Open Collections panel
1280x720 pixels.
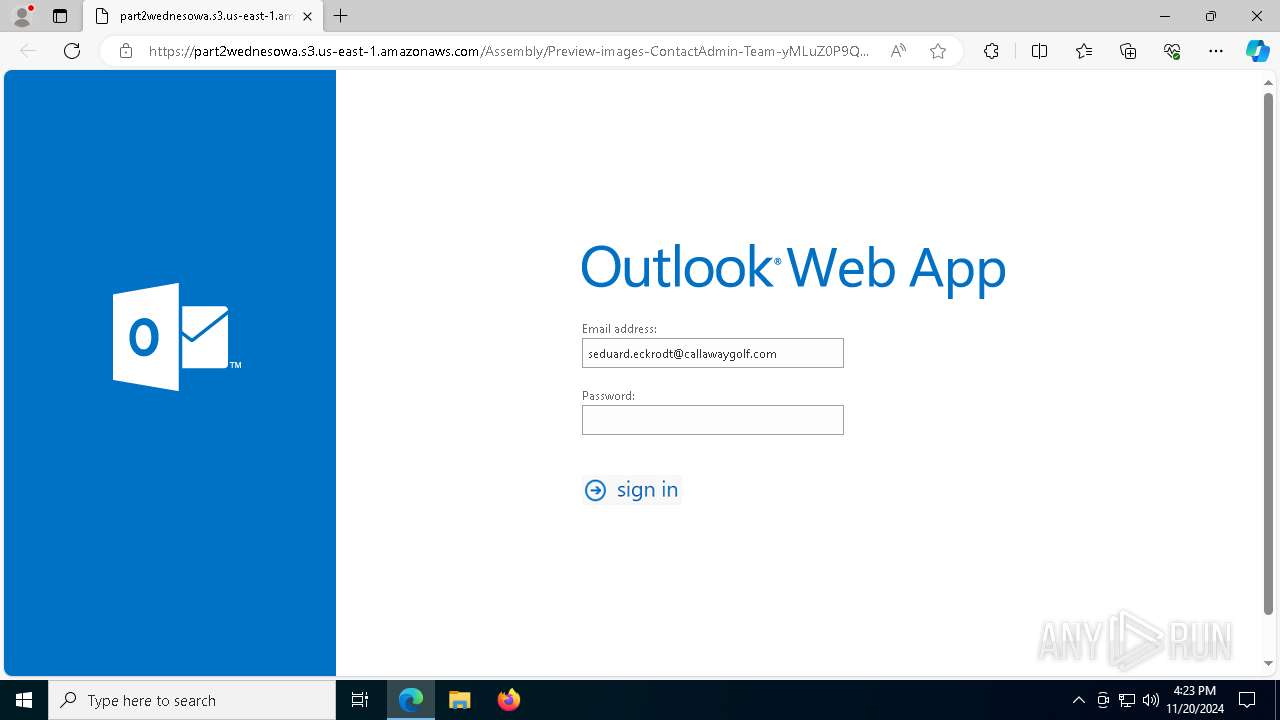click(x=1128, y=51)
